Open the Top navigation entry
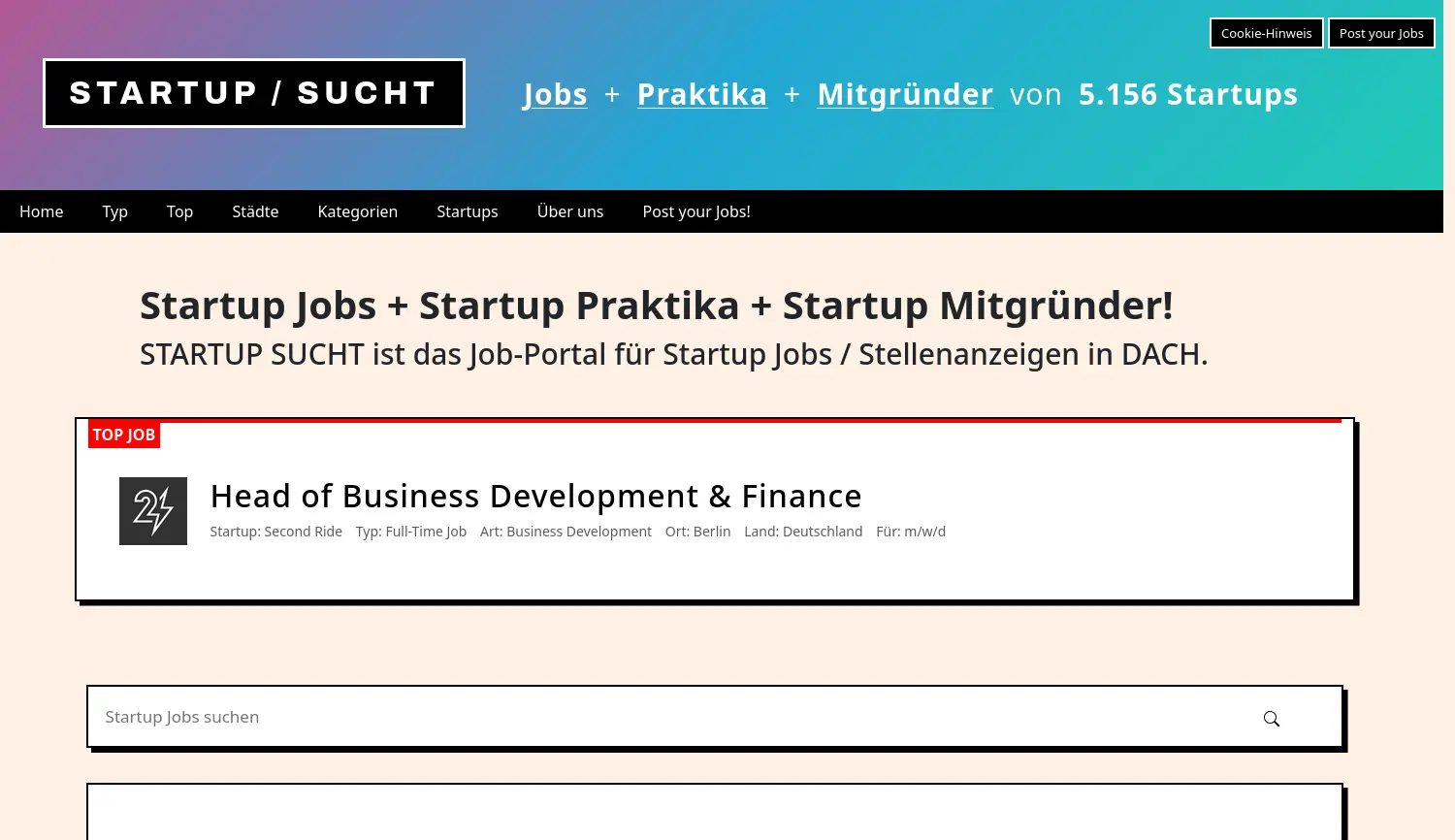Viewport: 1455px width, 840px height. pos(179,210)
